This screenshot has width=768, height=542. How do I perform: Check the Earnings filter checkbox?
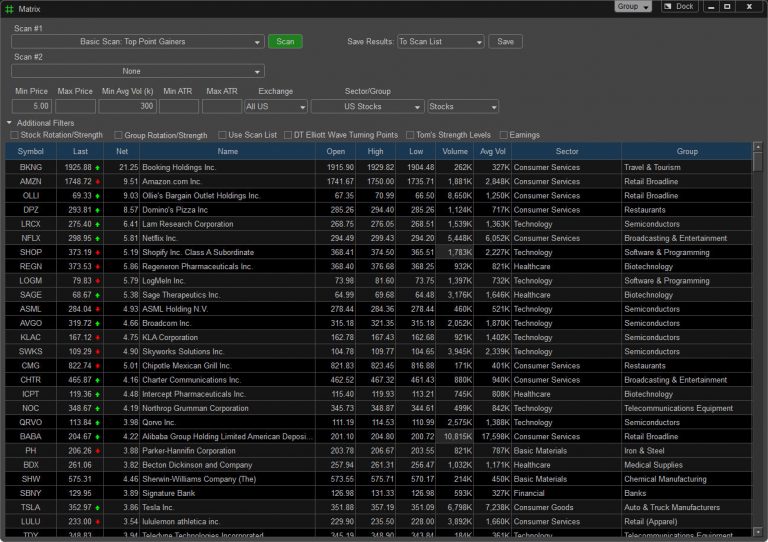pyautogui.click(x=503, y=135)
